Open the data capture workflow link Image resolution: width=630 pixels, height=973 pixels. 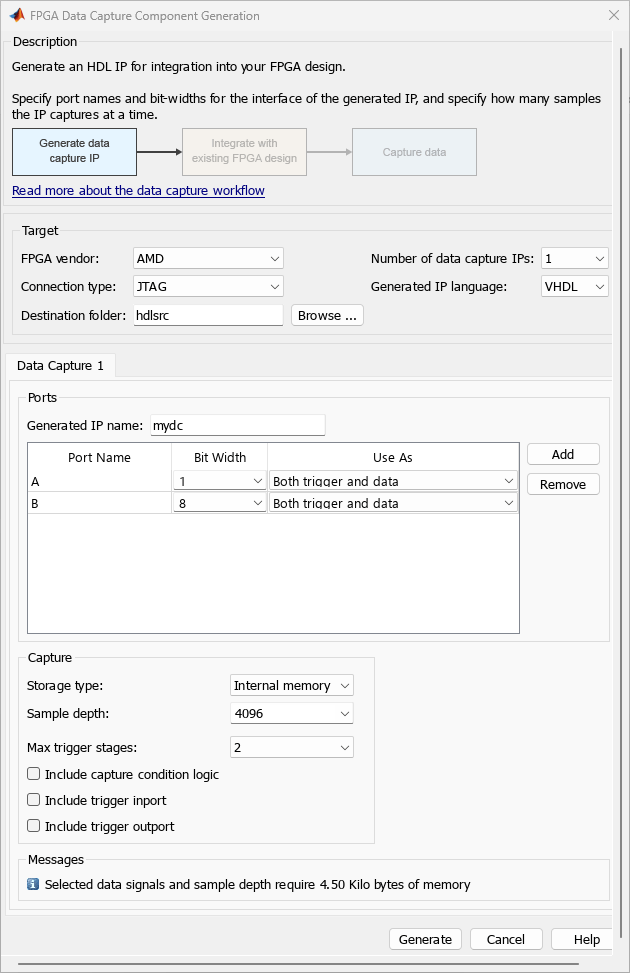138,190
